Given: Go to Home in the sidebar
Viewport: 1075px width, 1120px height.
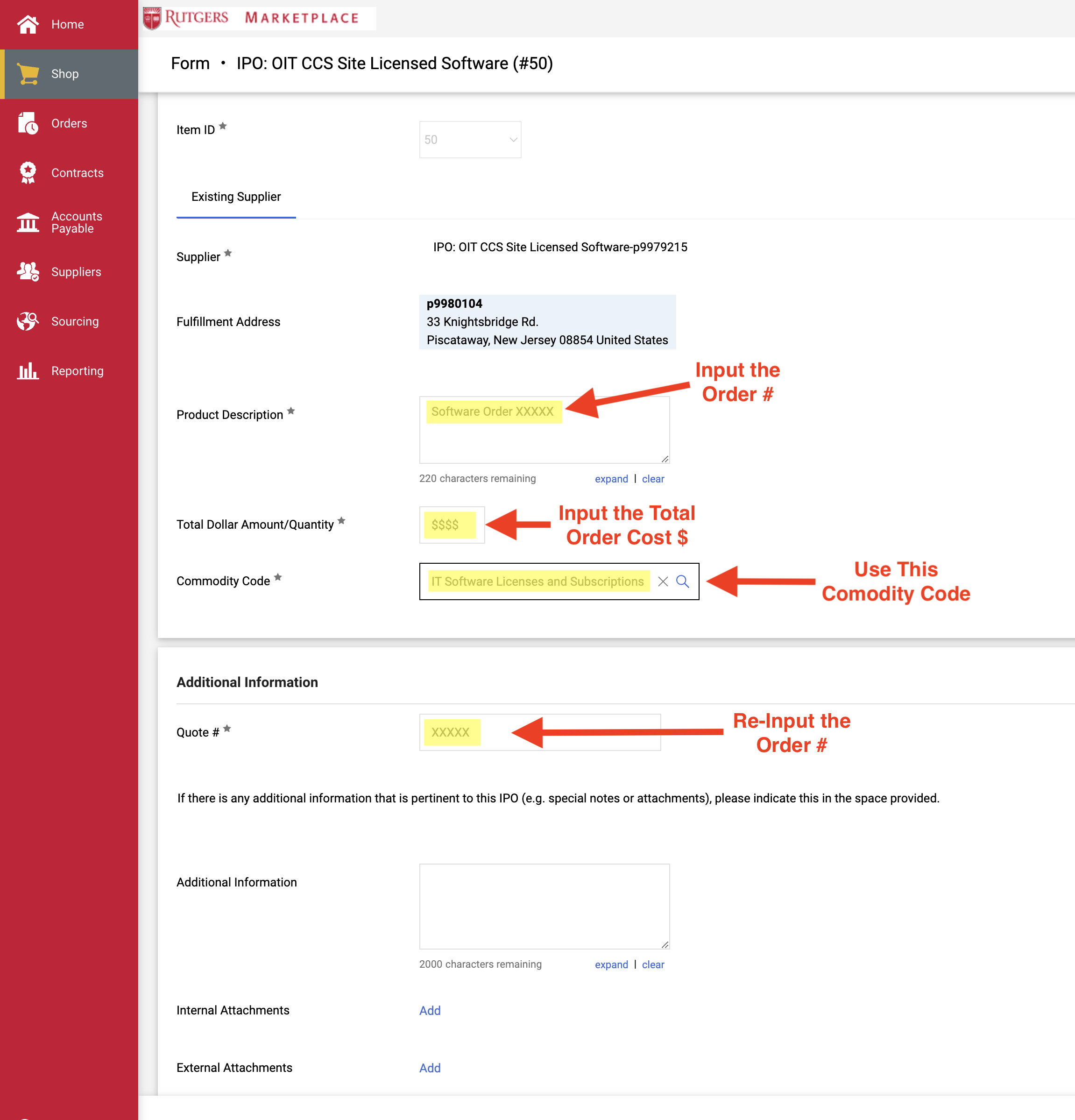Looking at the screenshot, I should (x=69, y=25).
